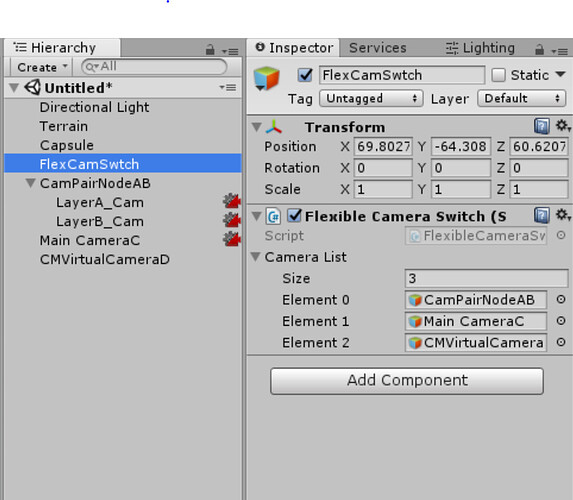Disable the Flexible Camera Switch script checkbox
Viewport: 573px width, 500px height.
click(x=294, y=216)
